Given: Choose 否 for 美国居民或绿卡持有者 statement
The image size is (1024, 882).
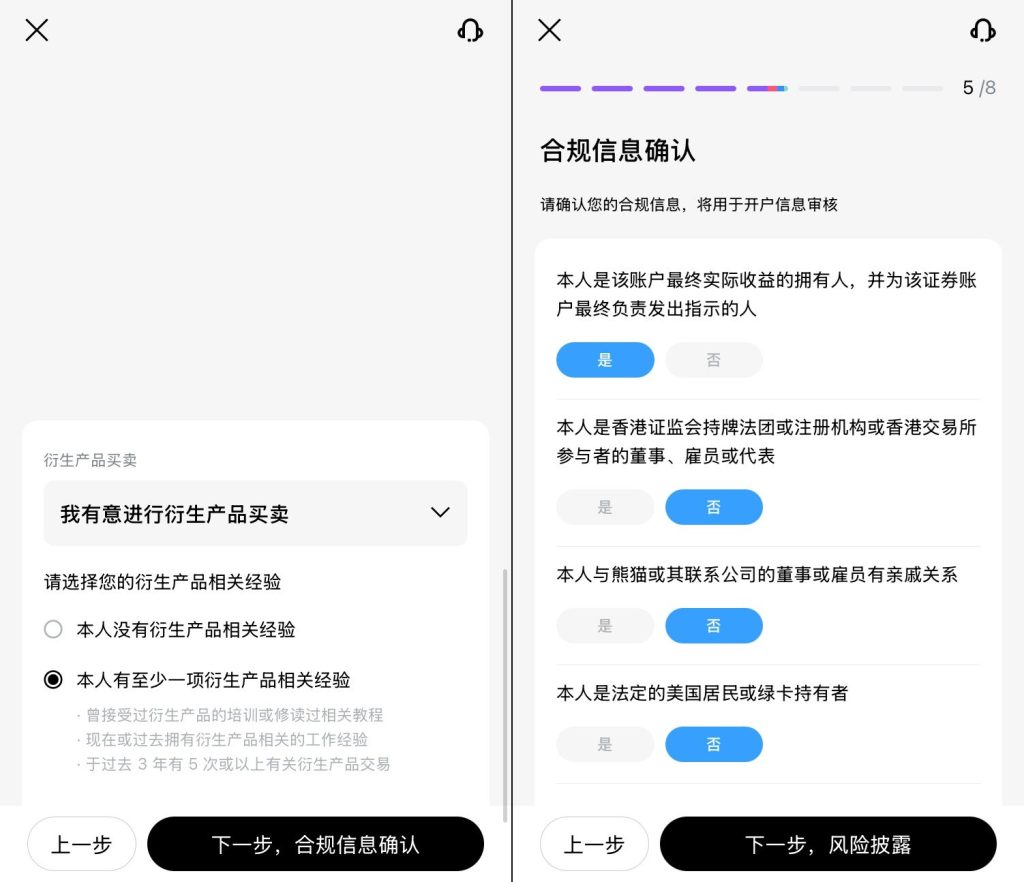Looking at the screenshot, I should click(x=713, y=744).
